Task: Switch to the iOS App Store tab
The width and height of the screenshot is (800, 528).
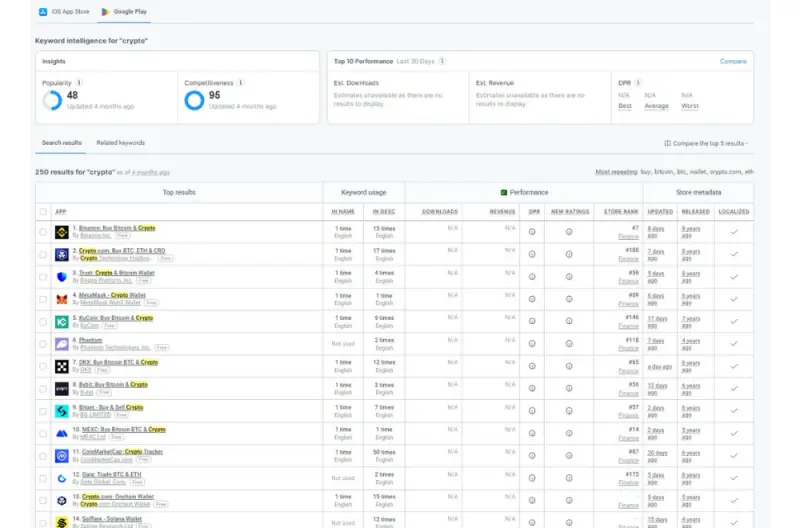Action: pos(64,11)
